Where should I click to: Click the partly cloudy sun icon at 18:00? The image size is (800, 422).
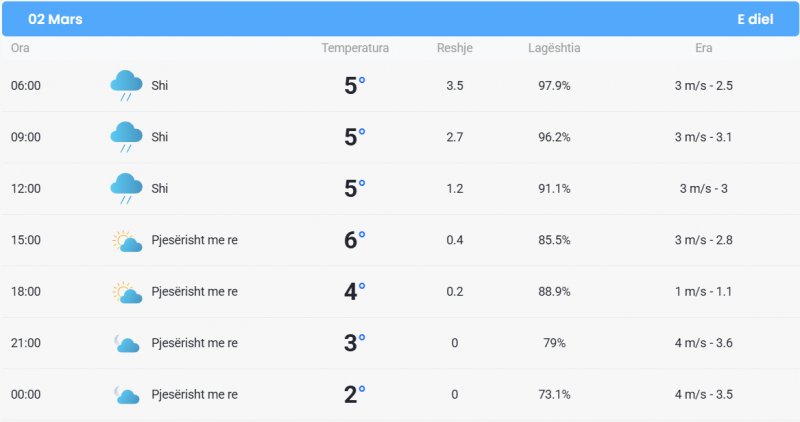tap(127, 292)
